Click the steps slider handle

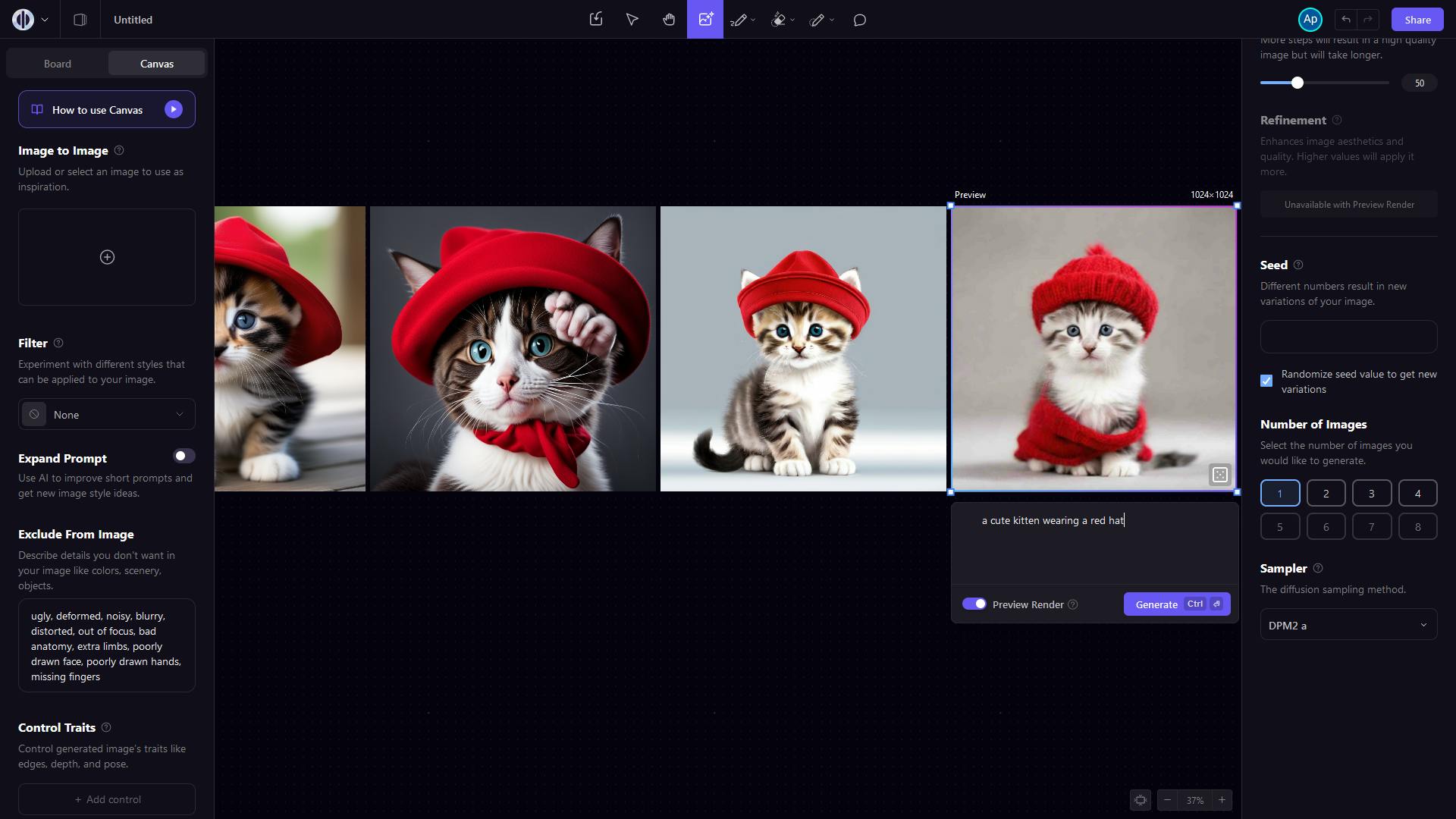click(x=1297, y=83)
